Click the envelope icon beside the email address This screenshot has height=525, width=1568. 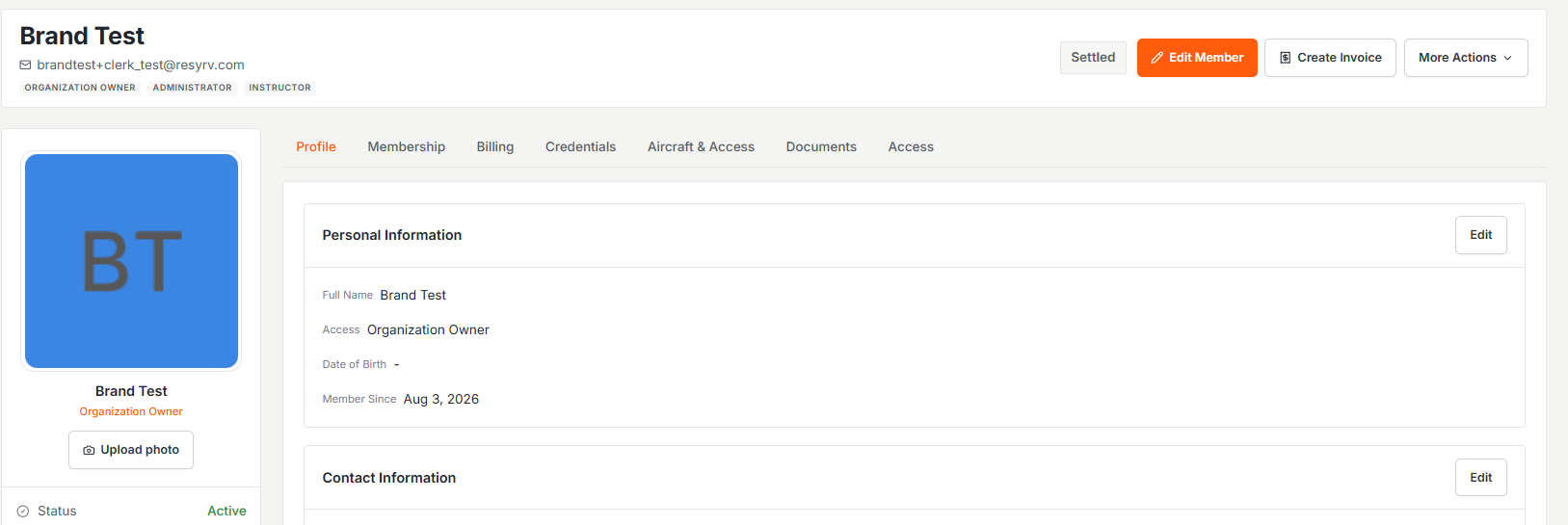coord(25,66)
